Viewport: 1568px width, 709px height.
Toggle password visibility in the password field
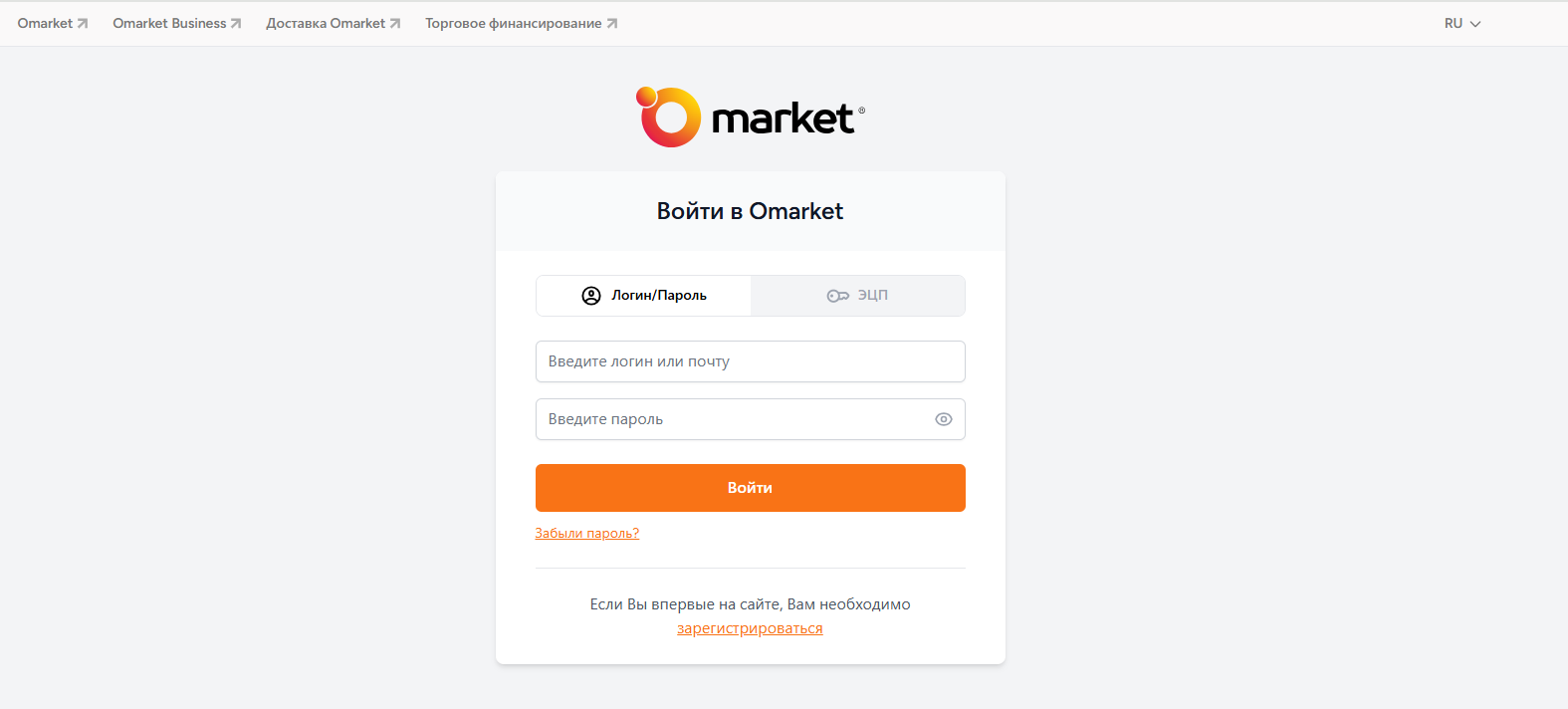point(943,418)
